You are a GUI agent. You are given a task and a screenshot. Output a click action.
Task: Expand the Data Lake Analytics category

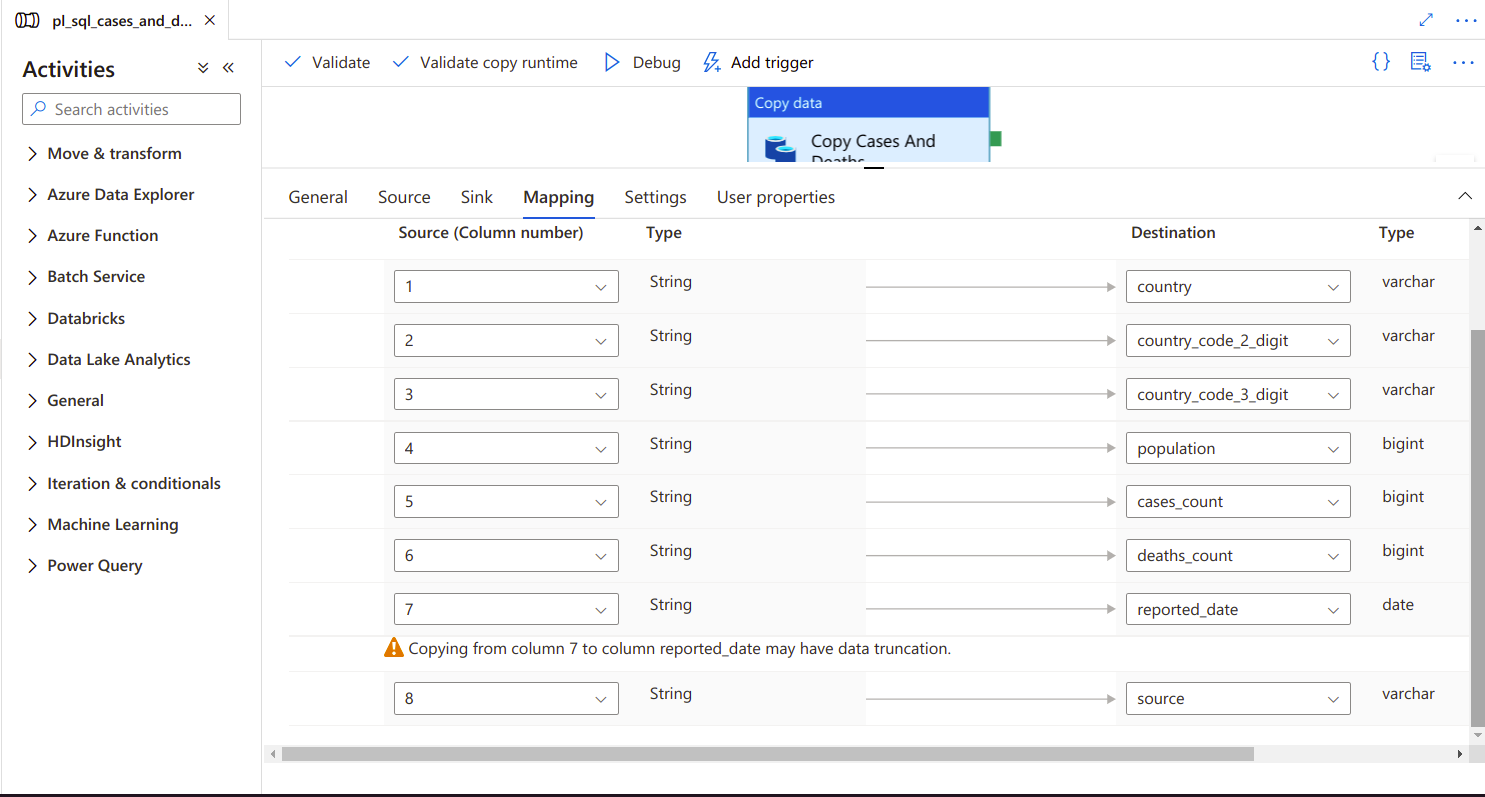tap(109, 359)
